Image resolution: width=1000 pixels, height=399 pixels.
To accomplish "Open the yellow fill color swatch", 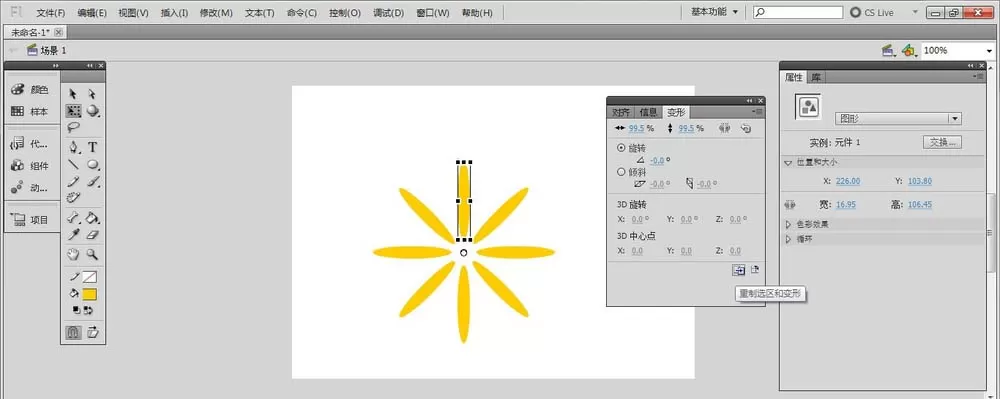I will [89, 294].
